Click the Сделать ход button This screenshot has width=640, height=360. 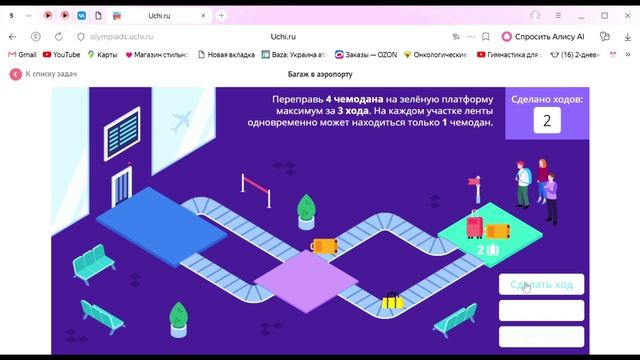[x=541, y=284]
